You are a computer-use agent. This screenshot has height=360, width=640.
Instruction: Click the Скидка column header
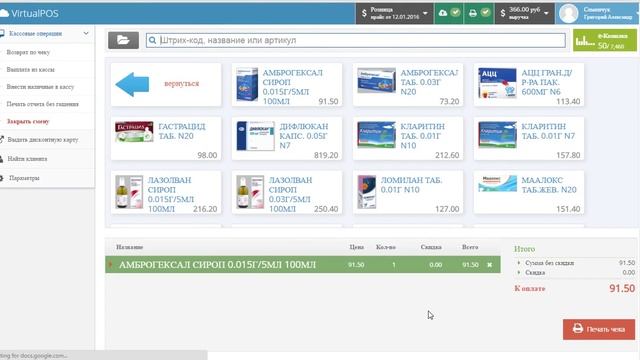pyautogui.click(x=431, y=247)
